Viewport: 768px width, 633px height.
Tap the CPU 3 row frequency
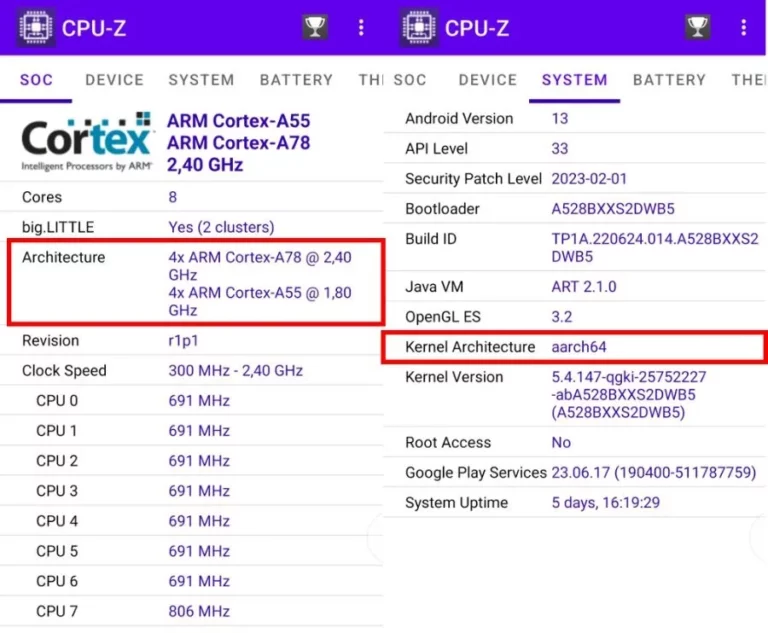199,491
